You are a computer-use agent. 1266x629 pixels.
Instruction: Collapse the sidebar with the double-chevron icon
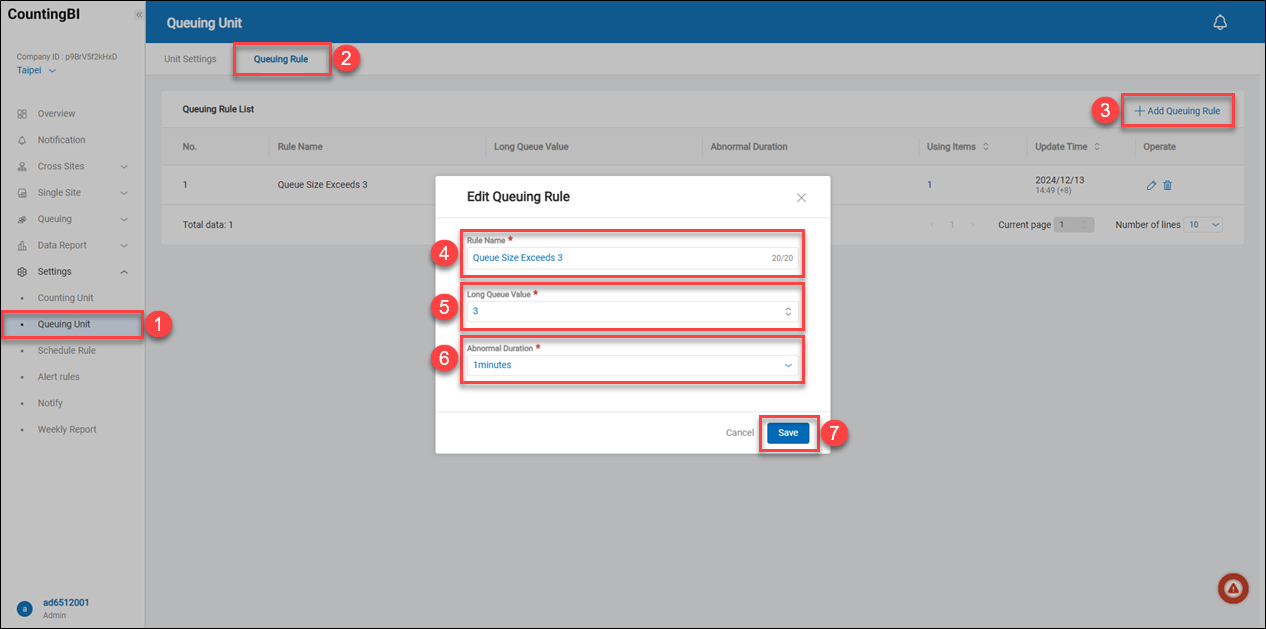click(138, 15)
